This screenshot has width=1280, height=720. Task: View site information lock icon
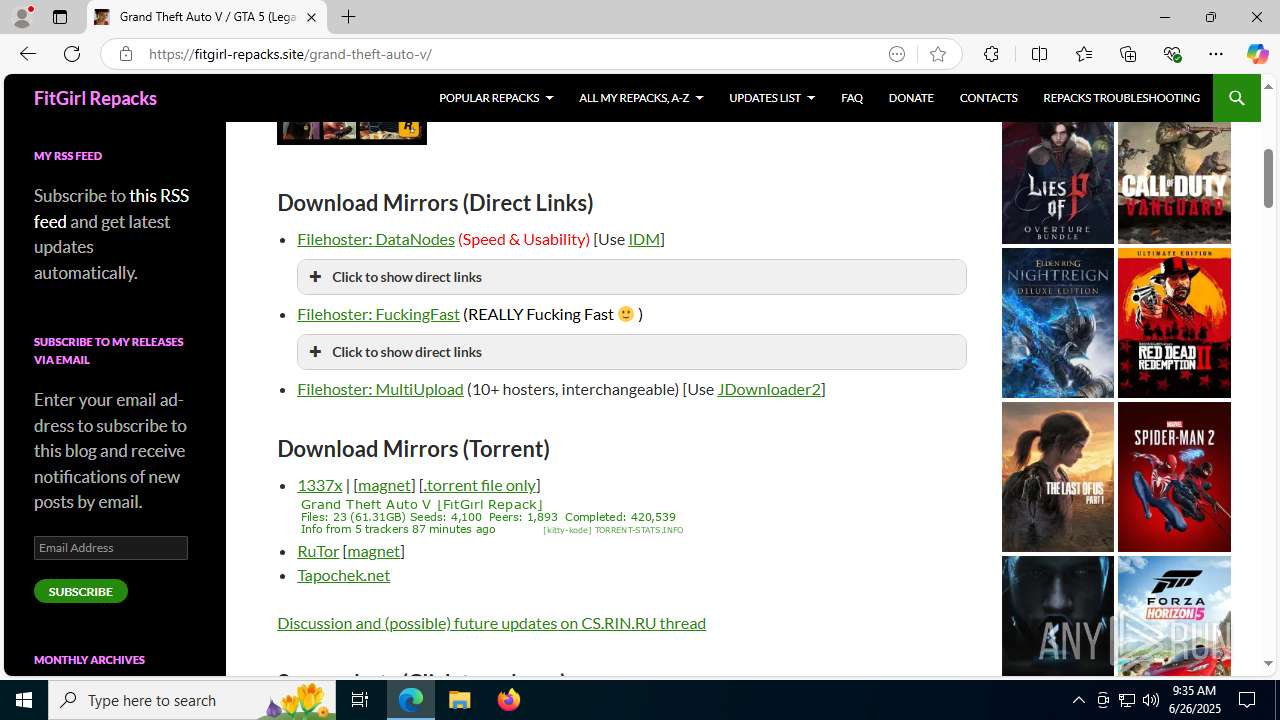point(125,54)
